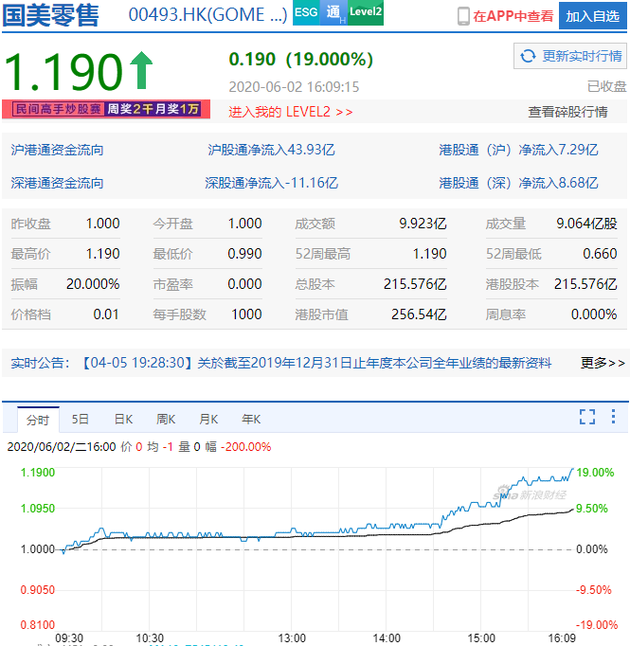Click 更多>> announcements link

[x=603, y=363]
